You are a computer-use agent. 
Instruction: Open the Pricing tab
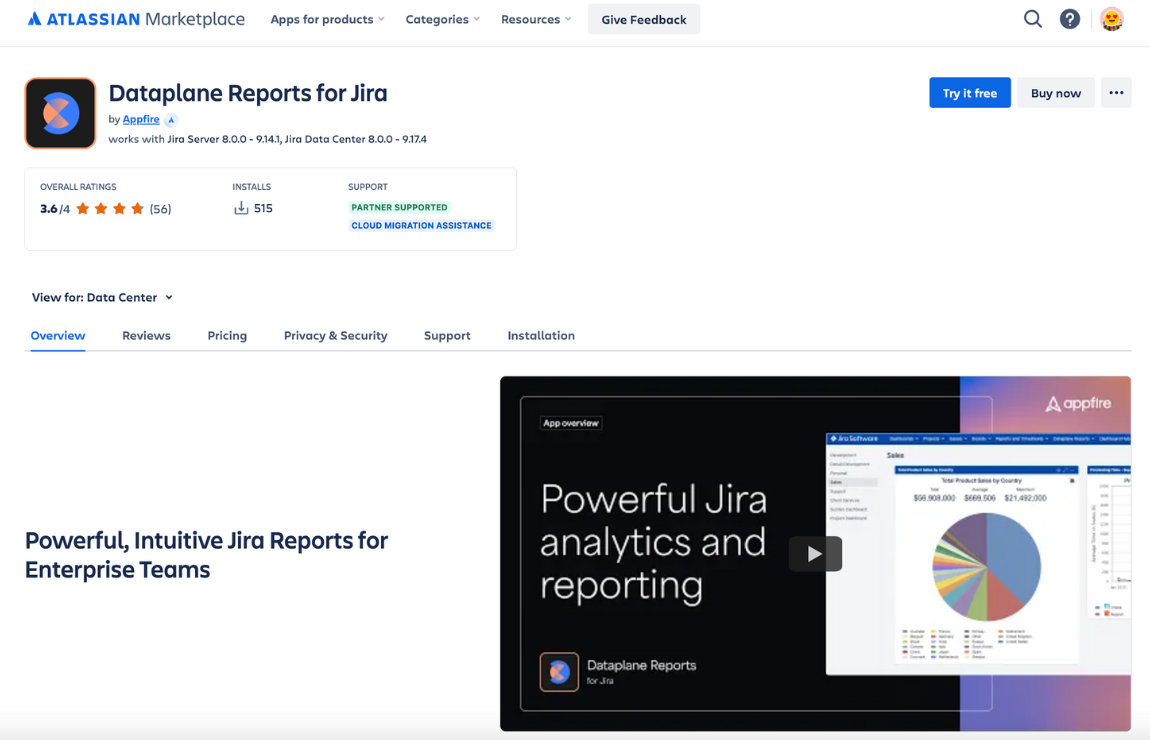pyautogui.click(x=227, y=335)
